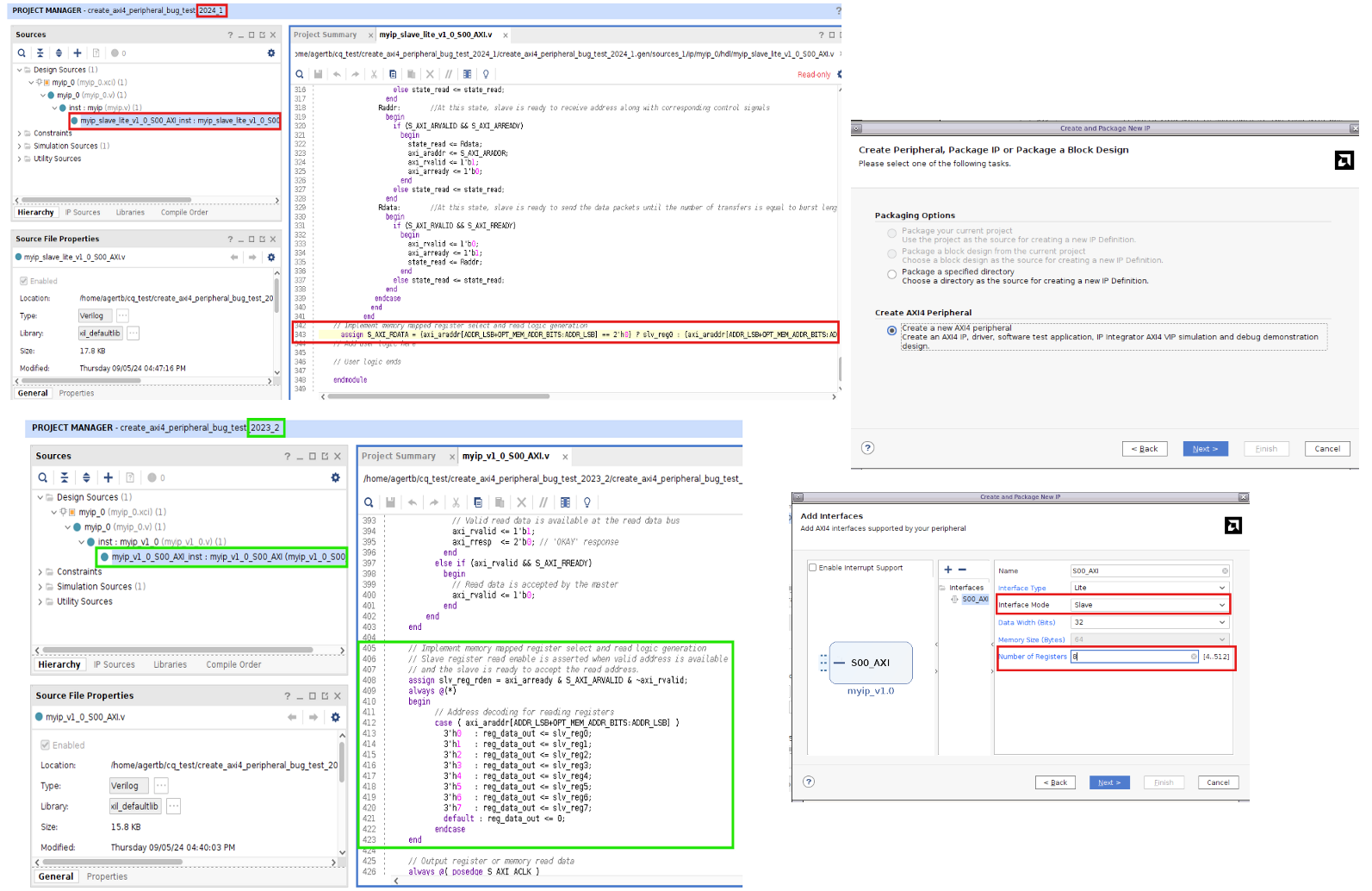This screenshot has width=1372, height=891.
Task: Switch to Compile Order tab in 2023_2 Sources
Action: tap(233, 664)
